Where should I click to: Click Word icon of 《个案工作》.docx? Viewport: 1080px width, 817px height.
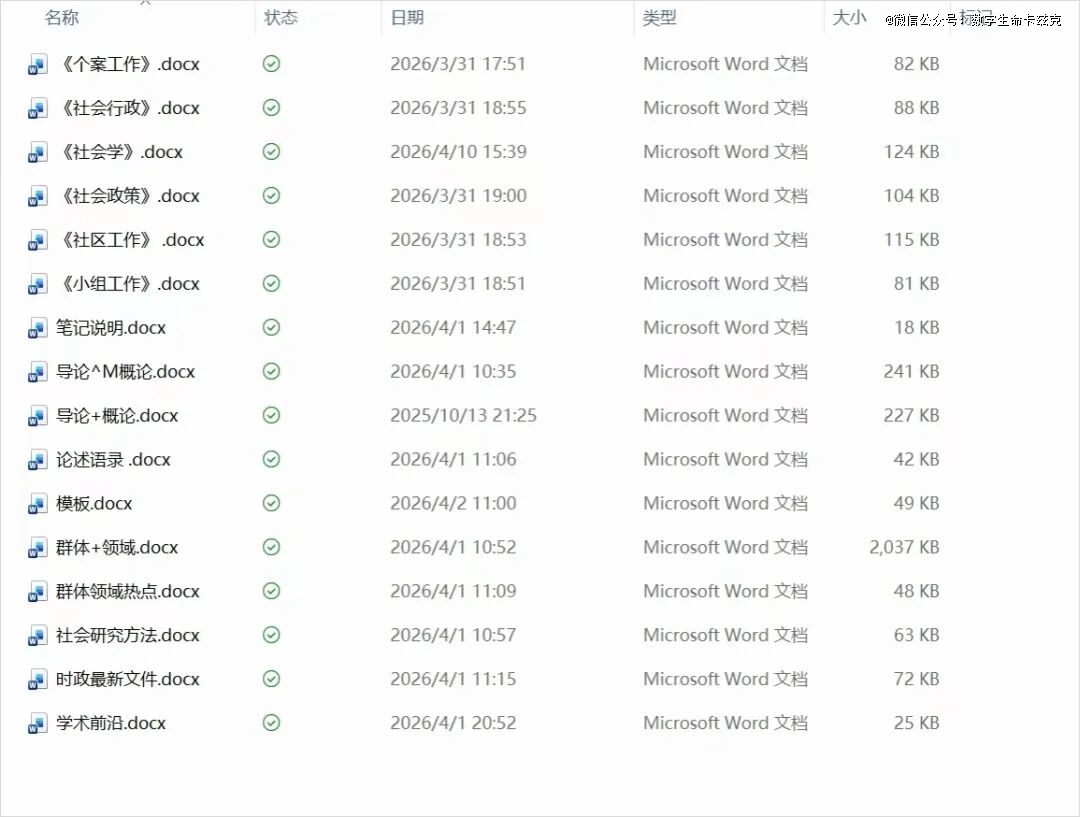click(x=38, y=65)
